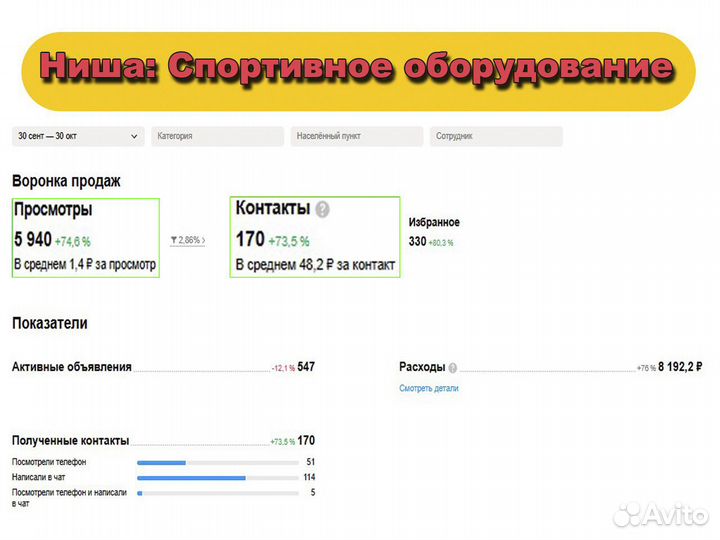
Task: Click the Категория filter field
Action: pos(217,136)
